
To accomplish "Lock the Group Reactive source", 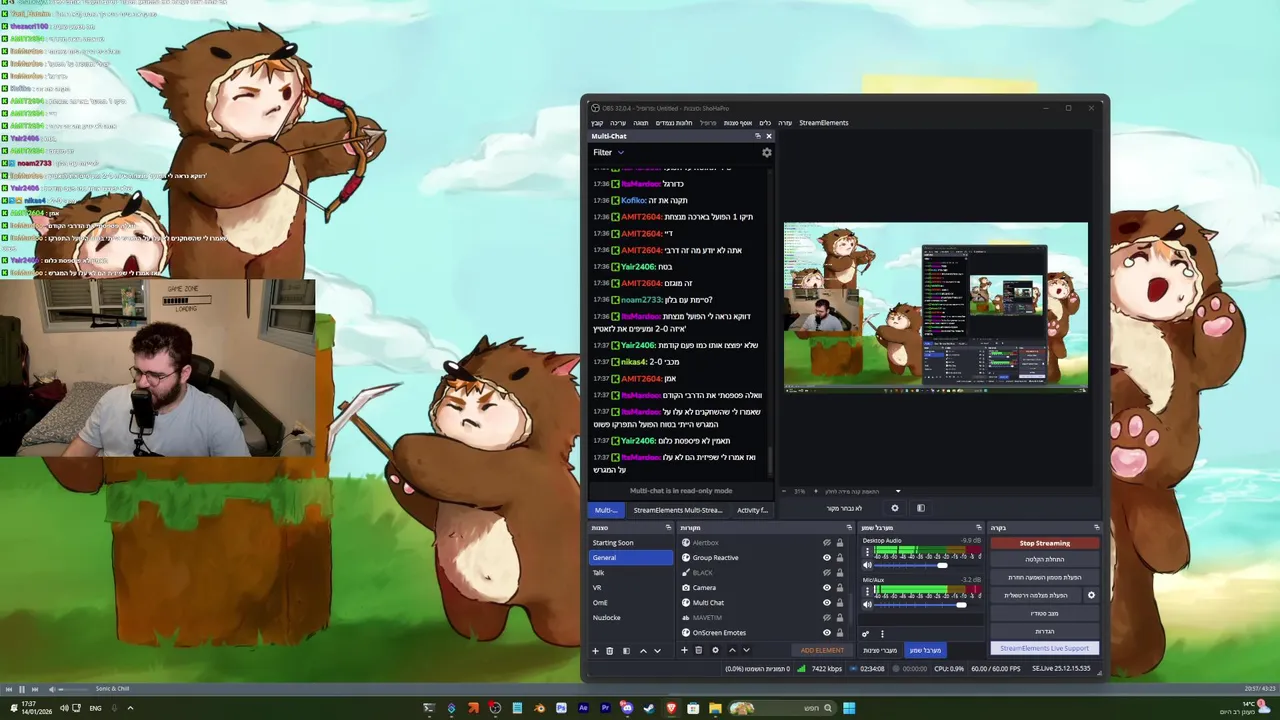I will click(840, 558).
